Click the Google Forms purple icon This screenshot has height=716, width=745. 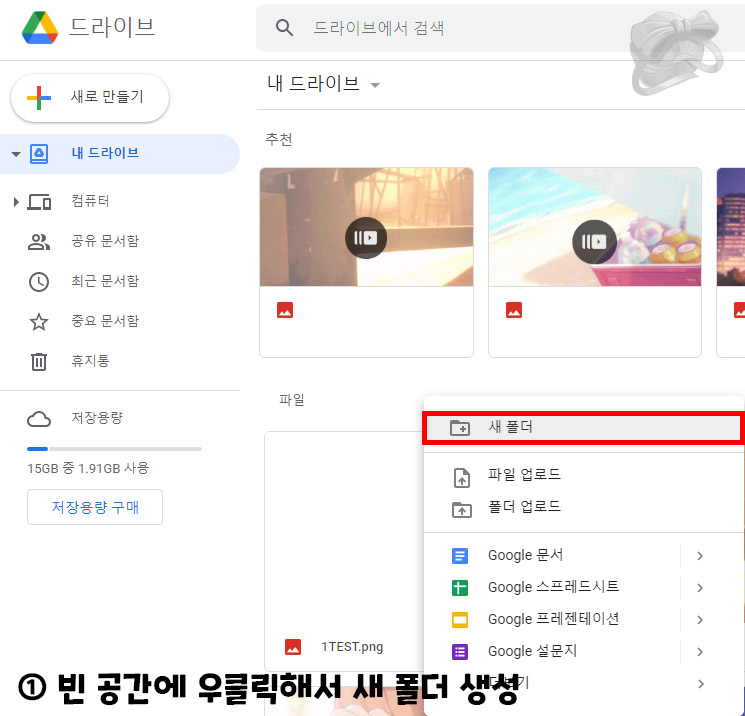pyautogui.click(x=459, y=652)
